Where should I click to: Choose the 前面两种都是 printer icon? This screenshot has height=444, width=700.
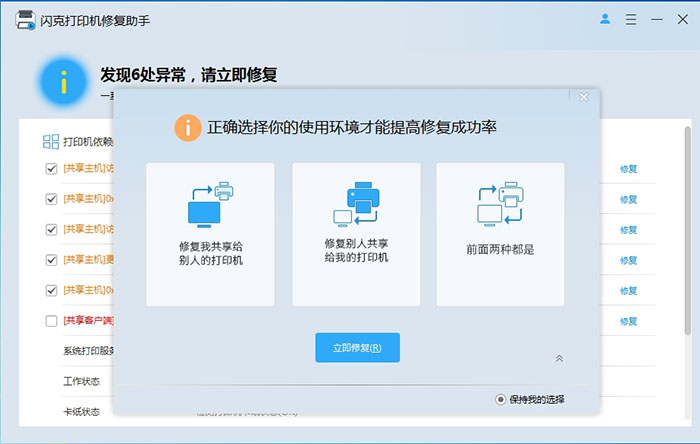click(500, 204)
